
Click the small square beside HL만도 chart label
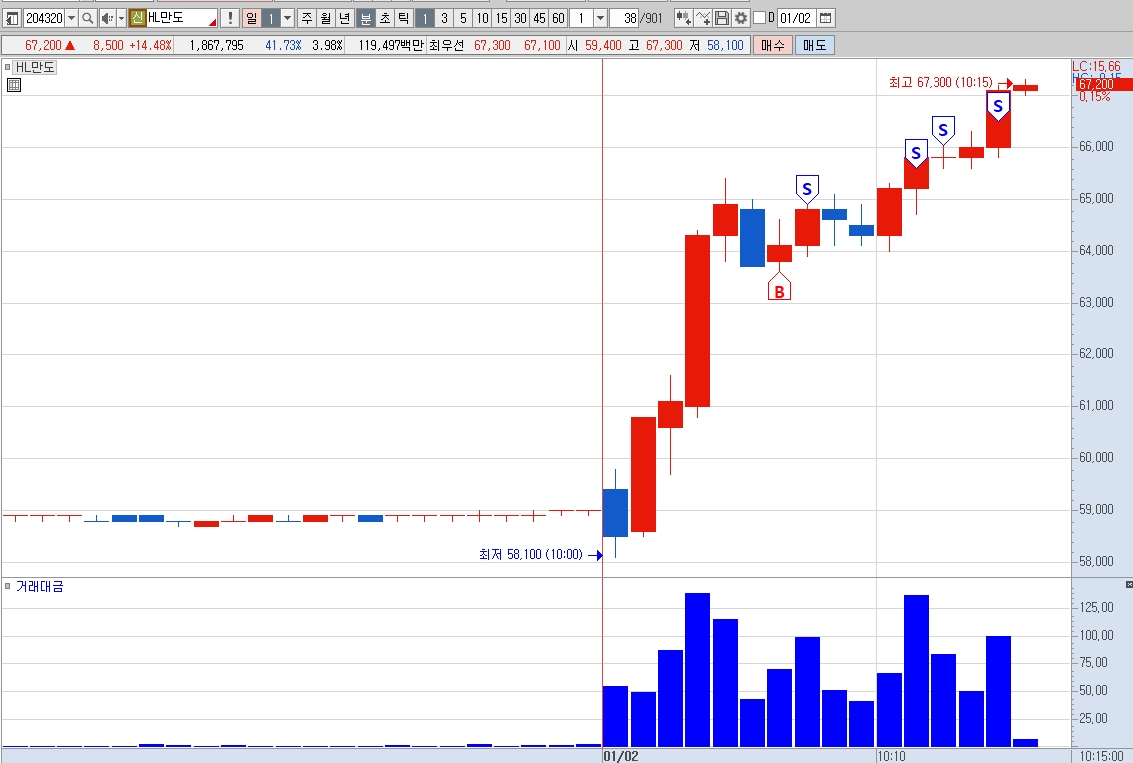(x=8, y=67)
